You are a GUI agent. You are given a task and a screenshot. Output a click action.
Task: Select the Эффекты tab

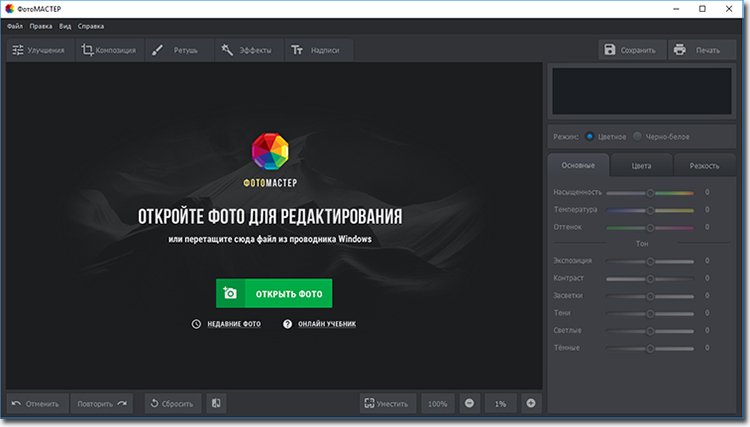coord(249,50)
